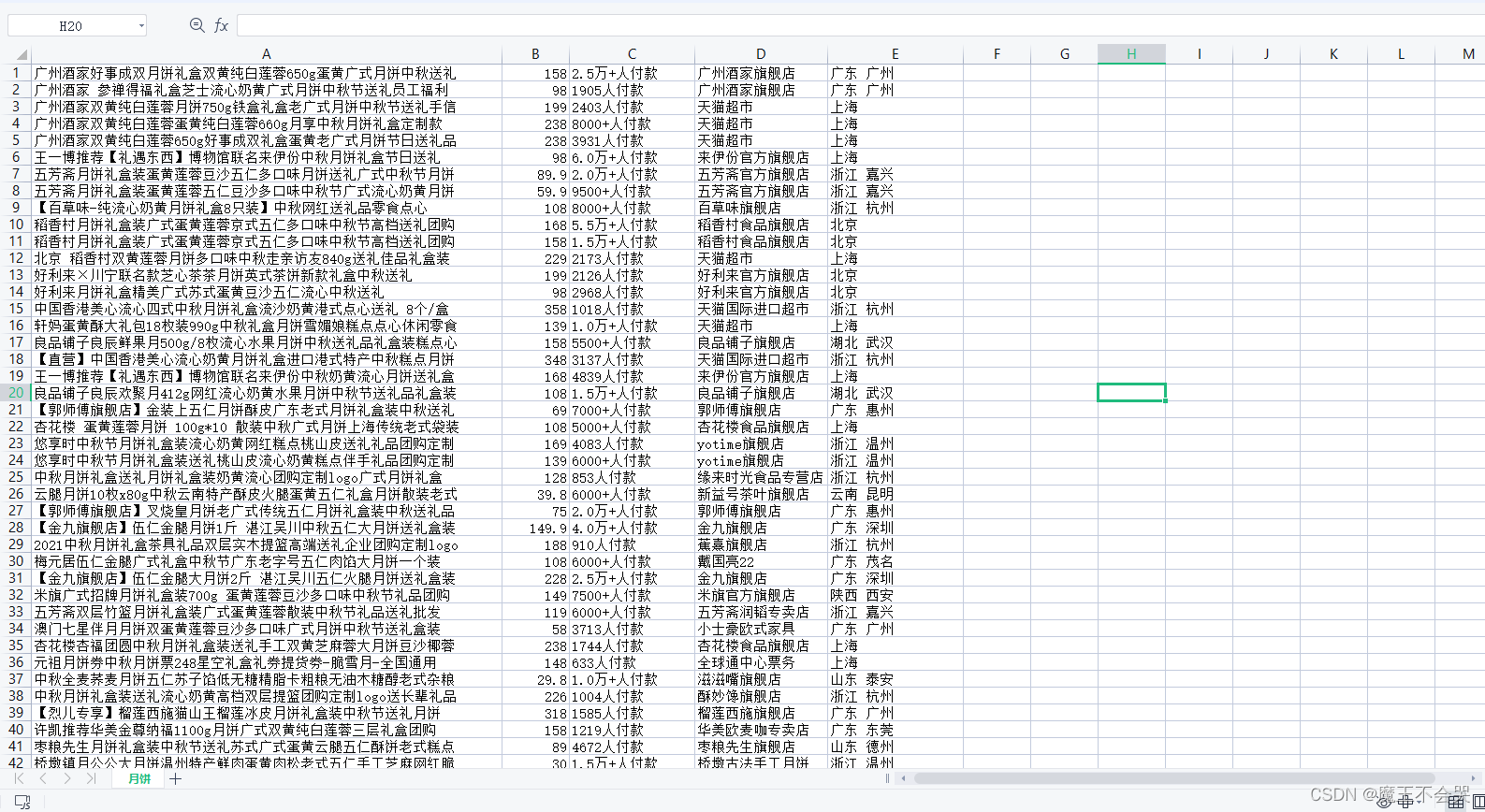Select price cell 39.8
The image size is (1485, 812).
coord(535,494)
